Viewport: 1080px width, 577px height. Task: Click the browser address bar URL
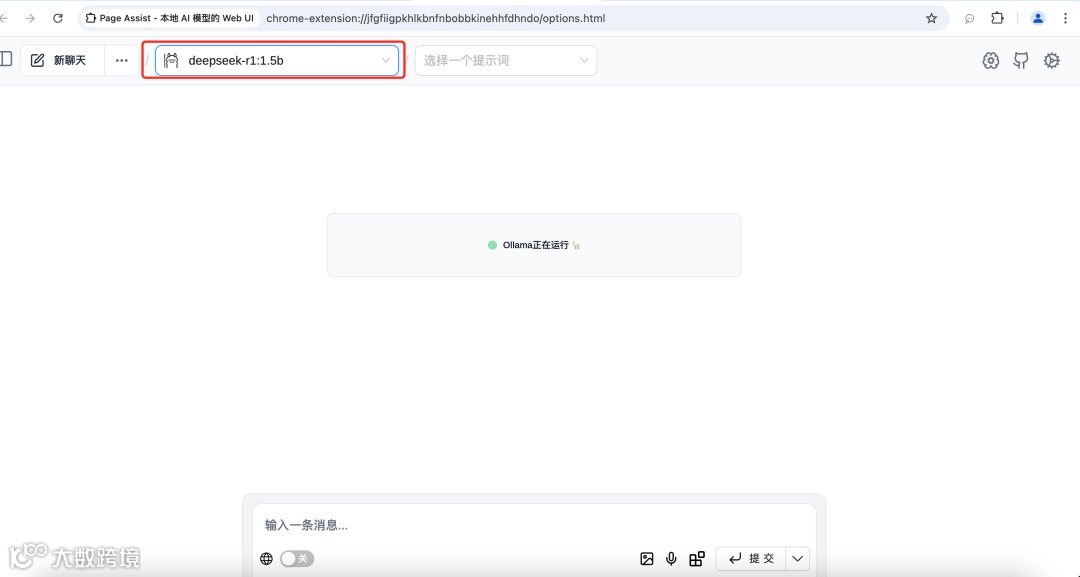(435, 19)
